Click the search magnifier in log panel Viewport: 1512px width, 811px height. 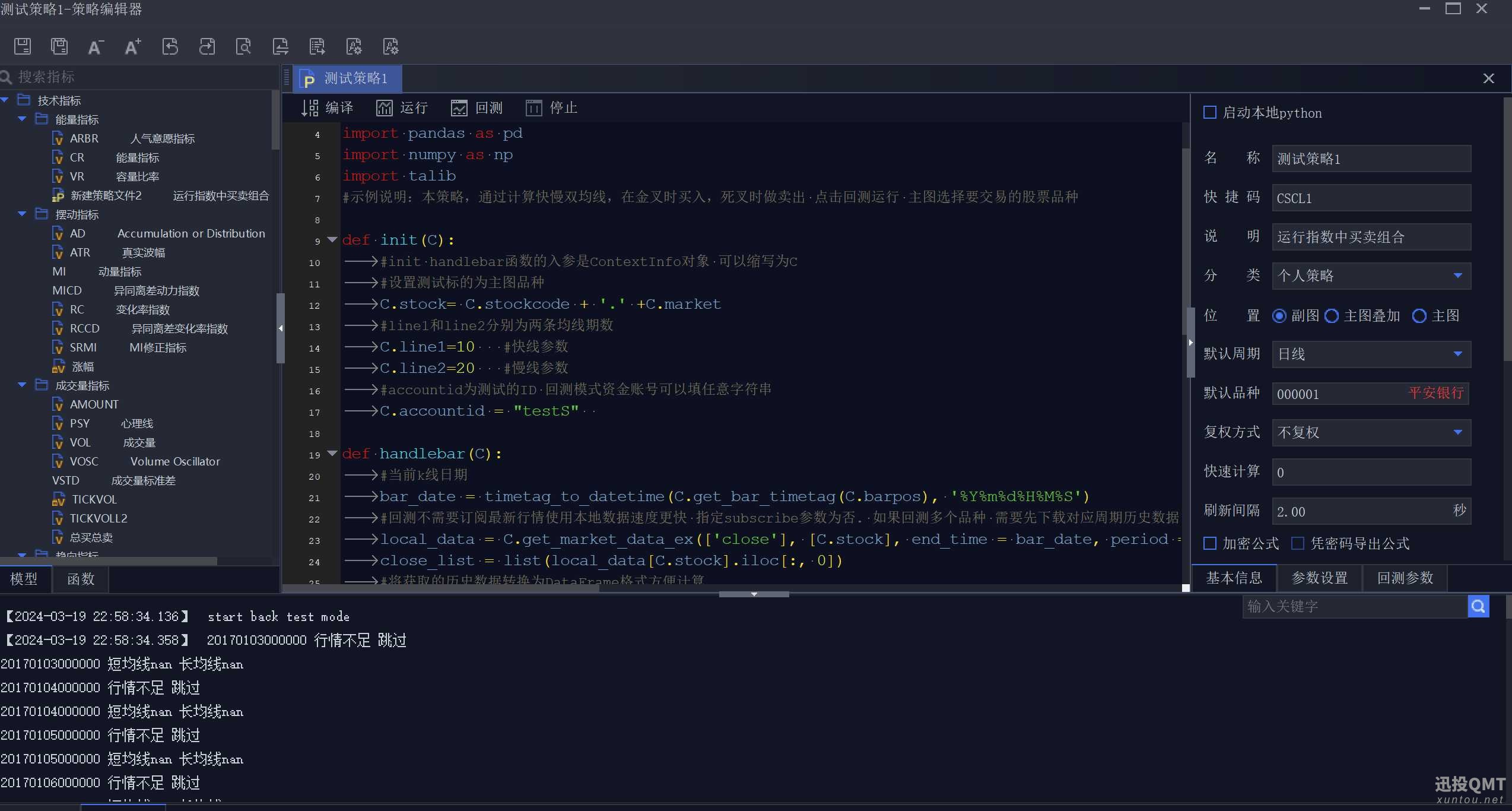click(1478, 606)
